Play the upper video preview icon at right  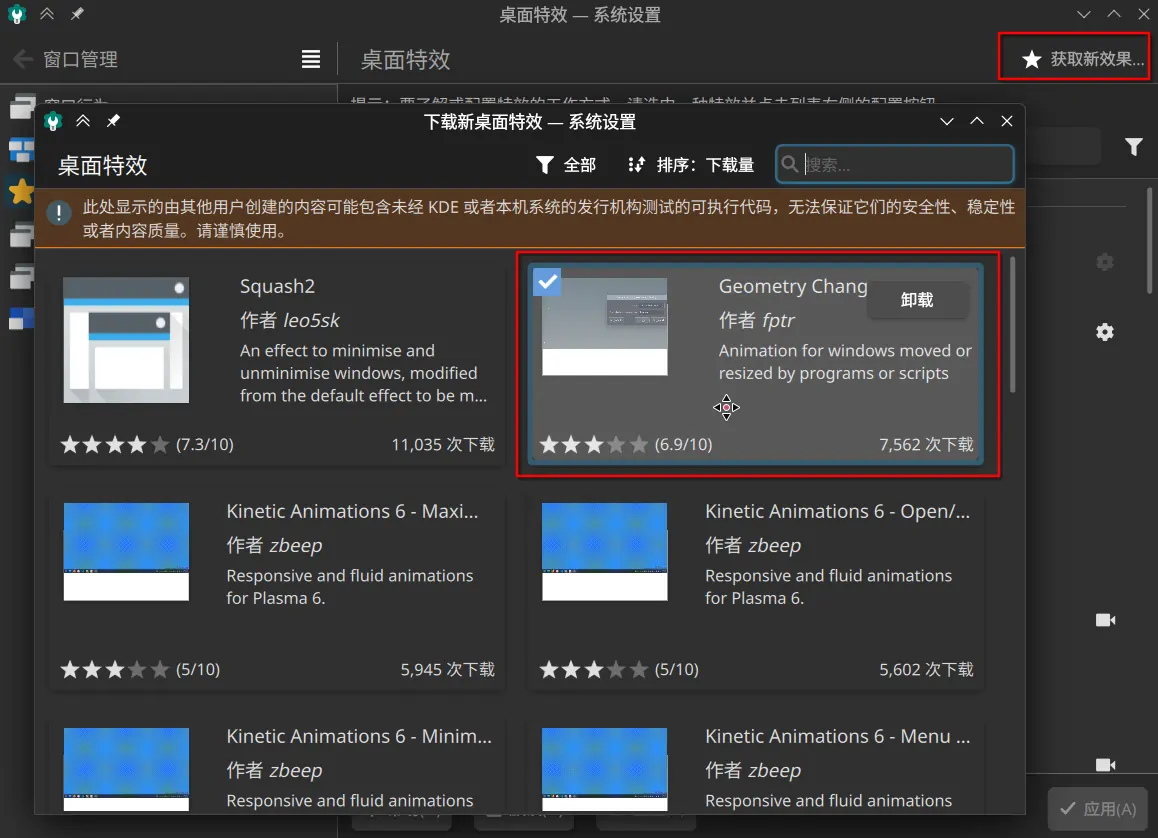coord(1105,620)
